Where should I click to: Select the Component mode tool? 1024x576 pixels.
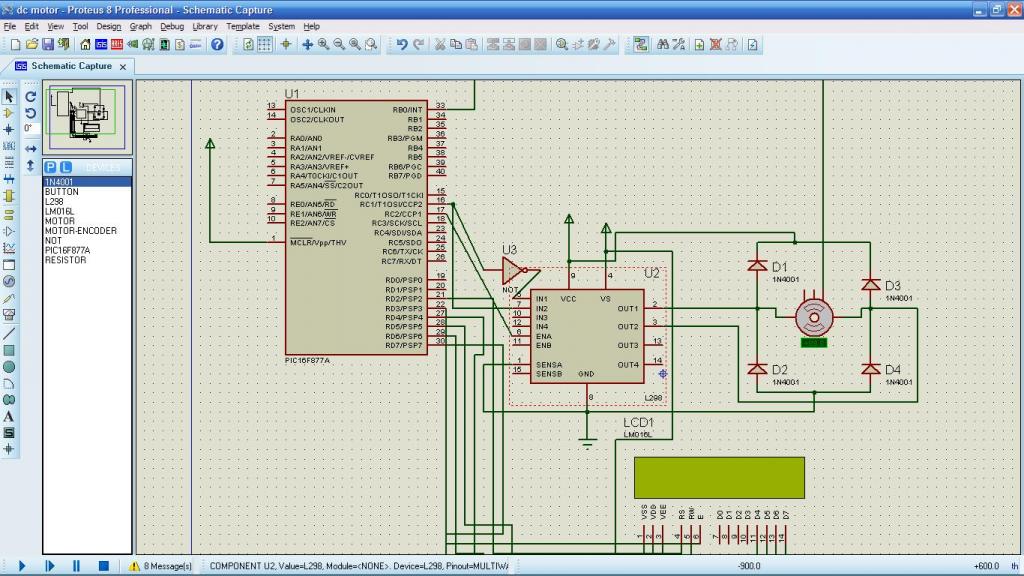coord(9,113)
